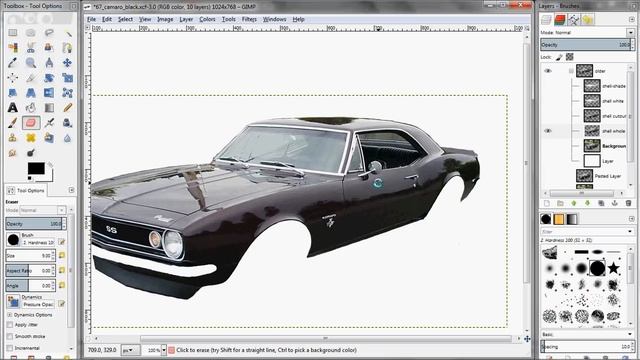Duplicate the selected layer button

click(601, 203)
